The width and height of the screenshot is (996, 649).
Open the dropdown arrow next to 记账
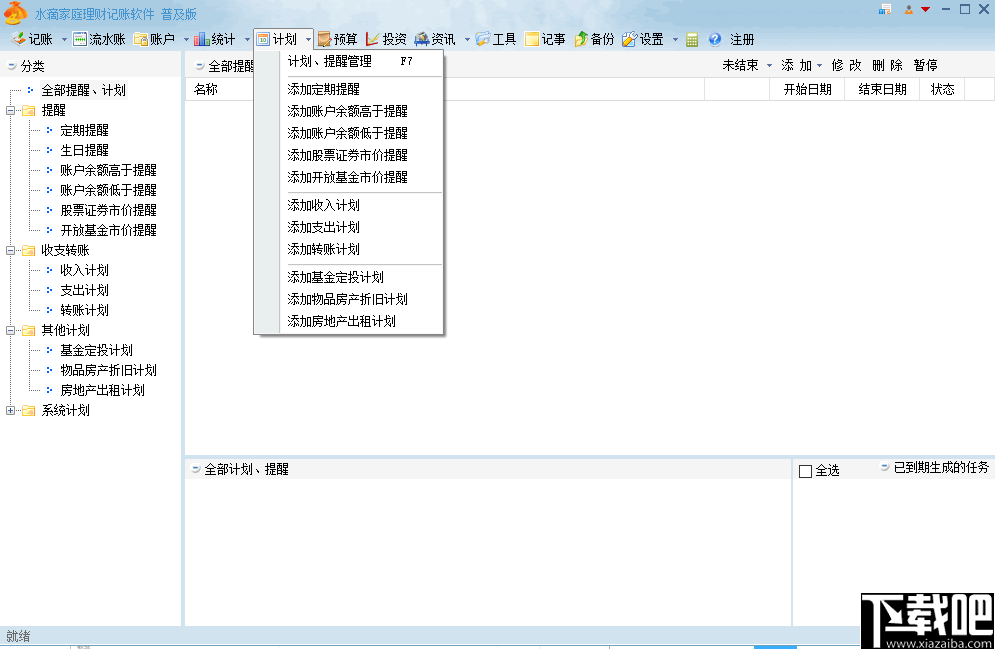point(64,40)
